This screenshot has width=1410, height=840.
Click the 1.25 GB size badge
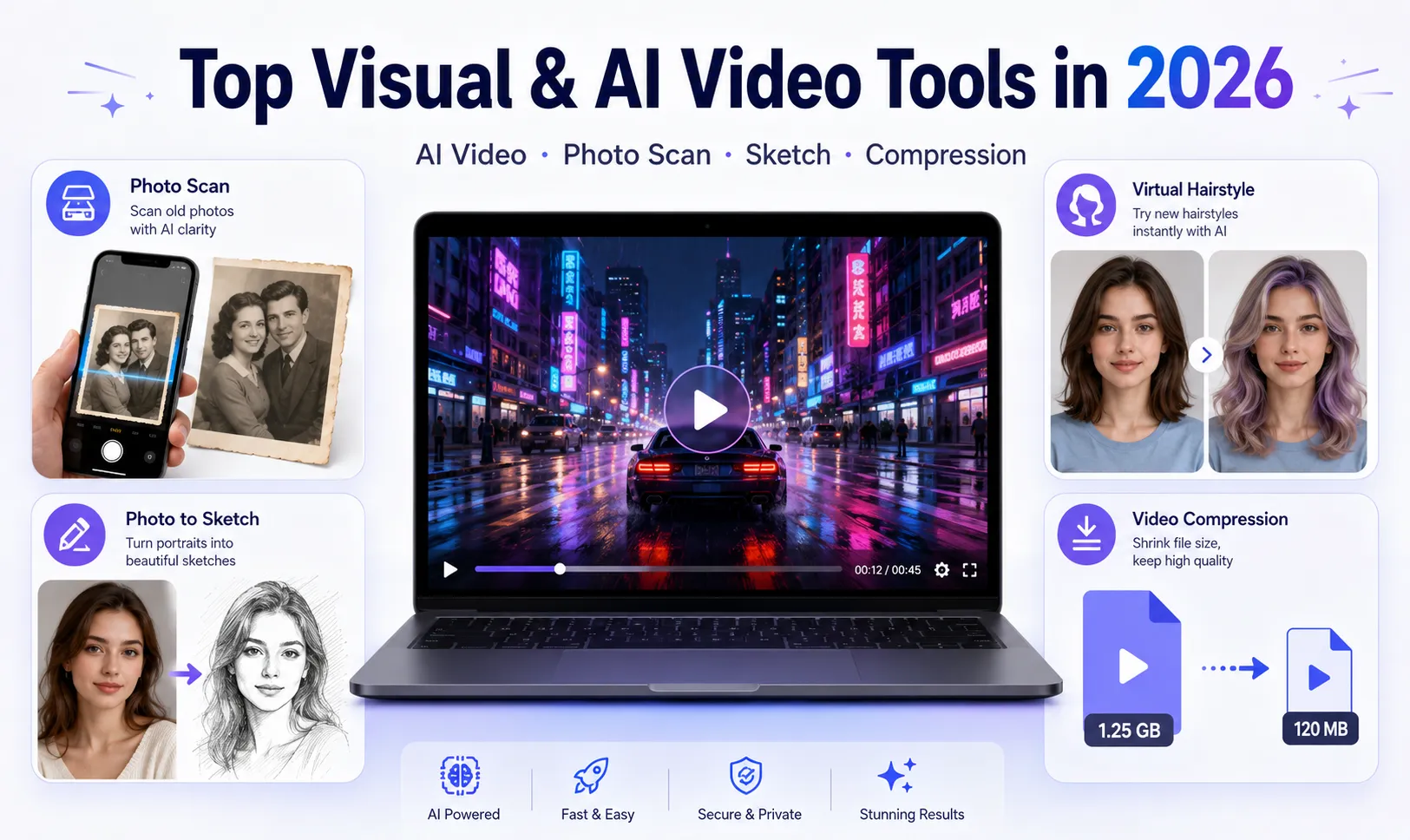(x=1129, y=730)
